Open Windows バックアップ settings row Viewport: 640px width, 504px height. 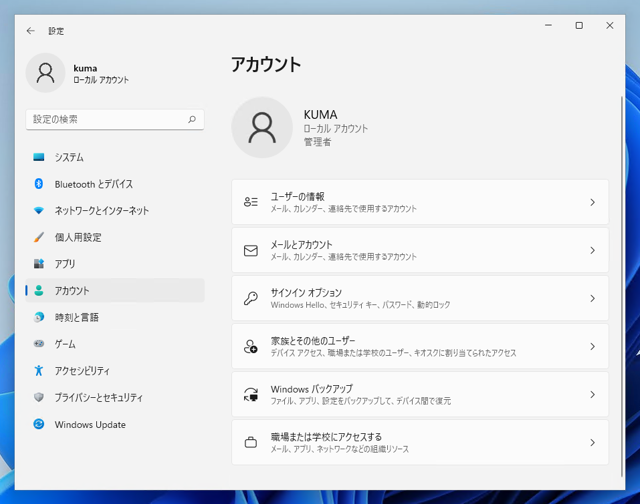[420, 395]
